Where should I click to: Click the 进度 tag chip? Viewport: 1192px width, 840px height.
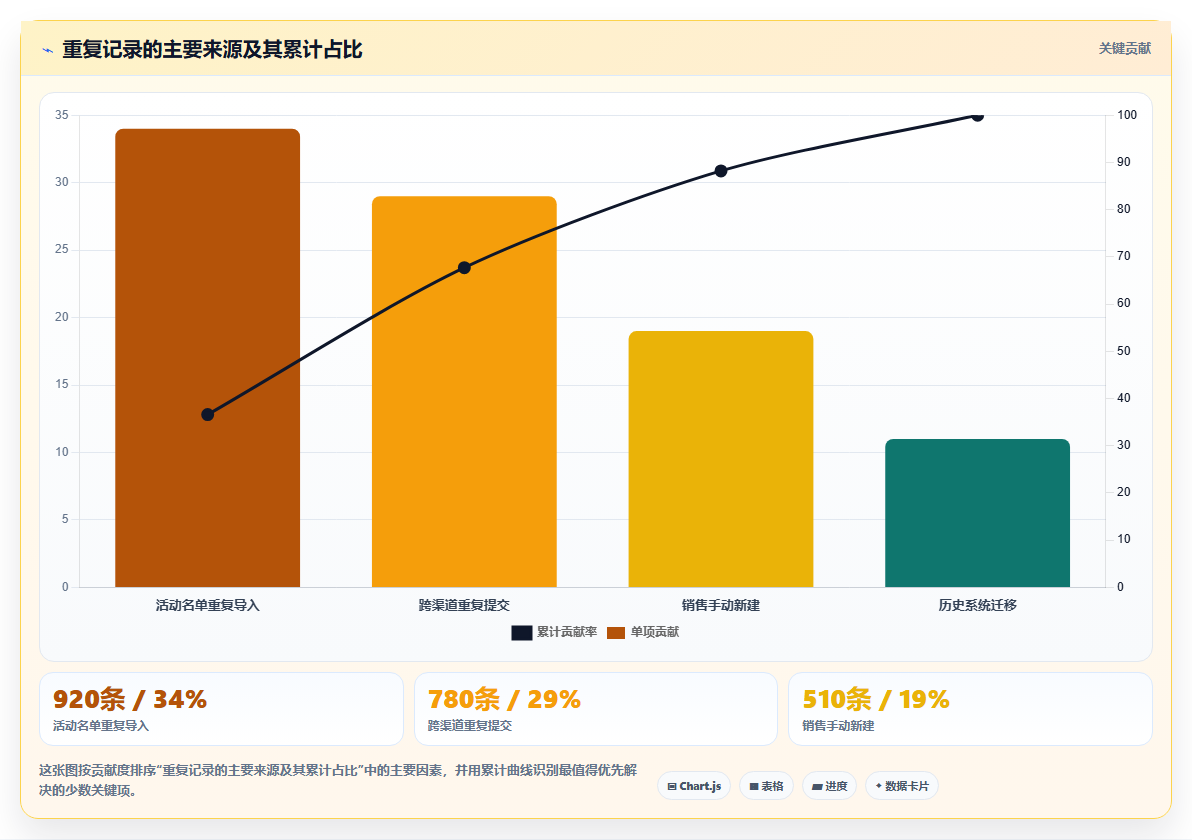pyautogui.click(x=829, y=786)
